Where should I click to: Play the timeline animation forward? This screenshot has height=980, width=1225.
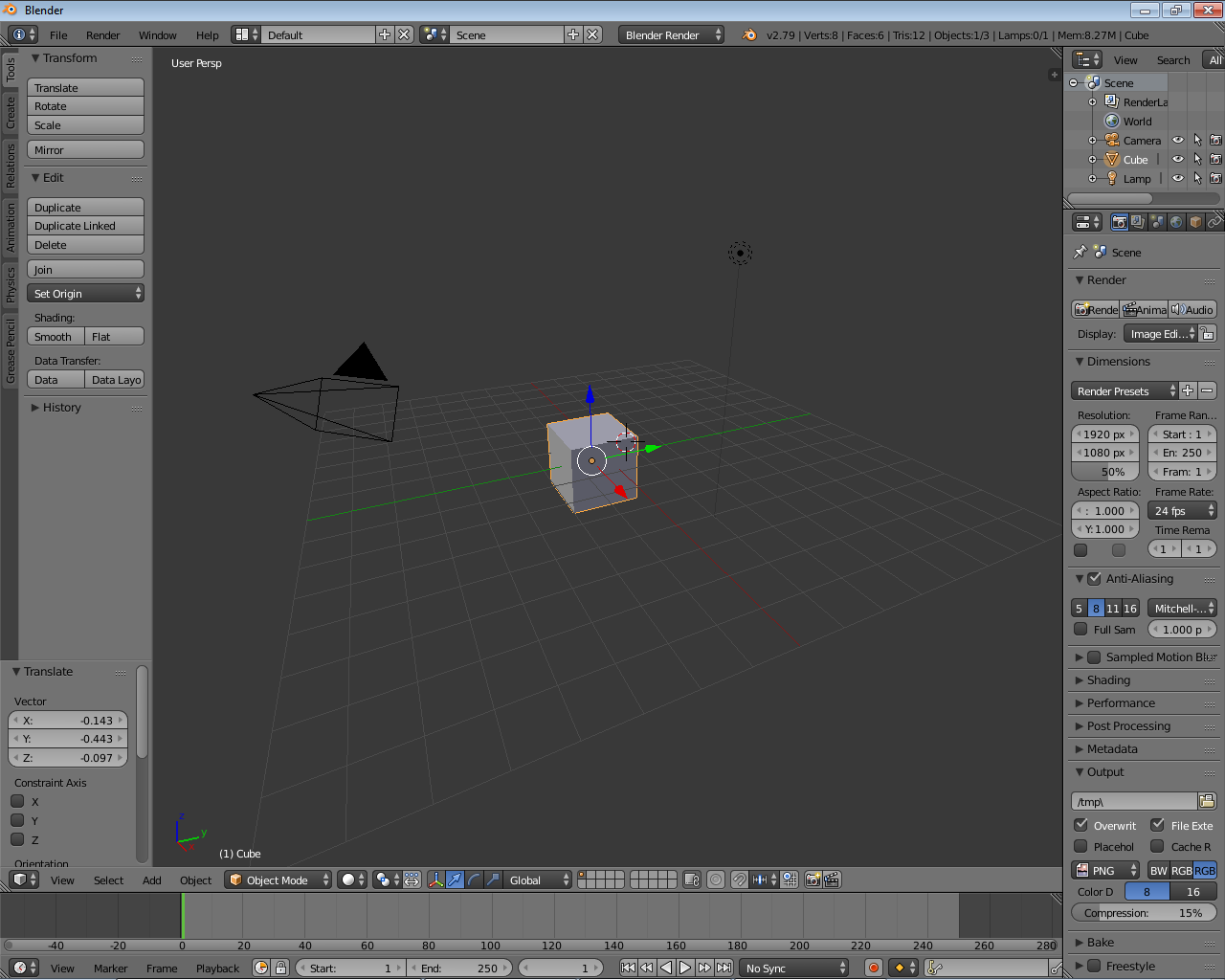[685, 968]
